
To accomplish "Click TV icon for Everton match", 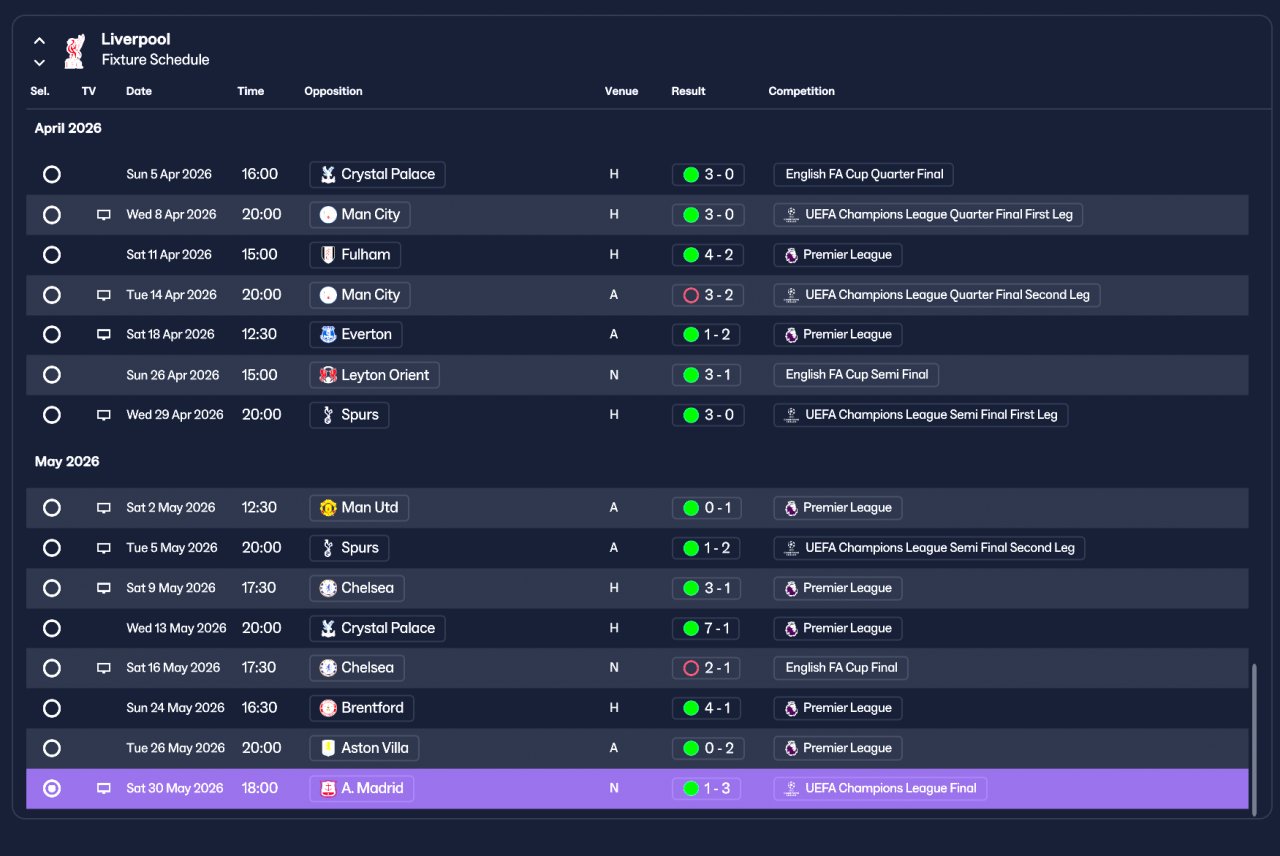I will [x=104, y=335].
